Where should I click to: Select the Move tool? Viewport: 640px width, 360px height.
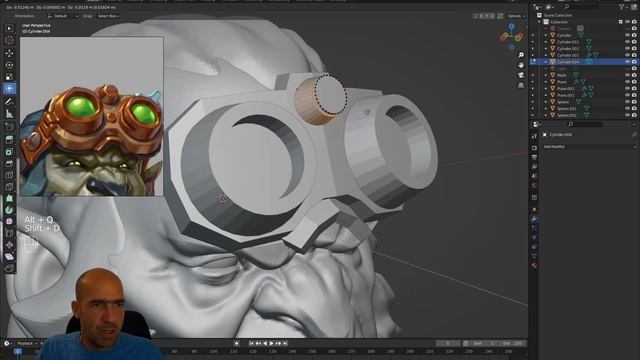coord(9,53)
